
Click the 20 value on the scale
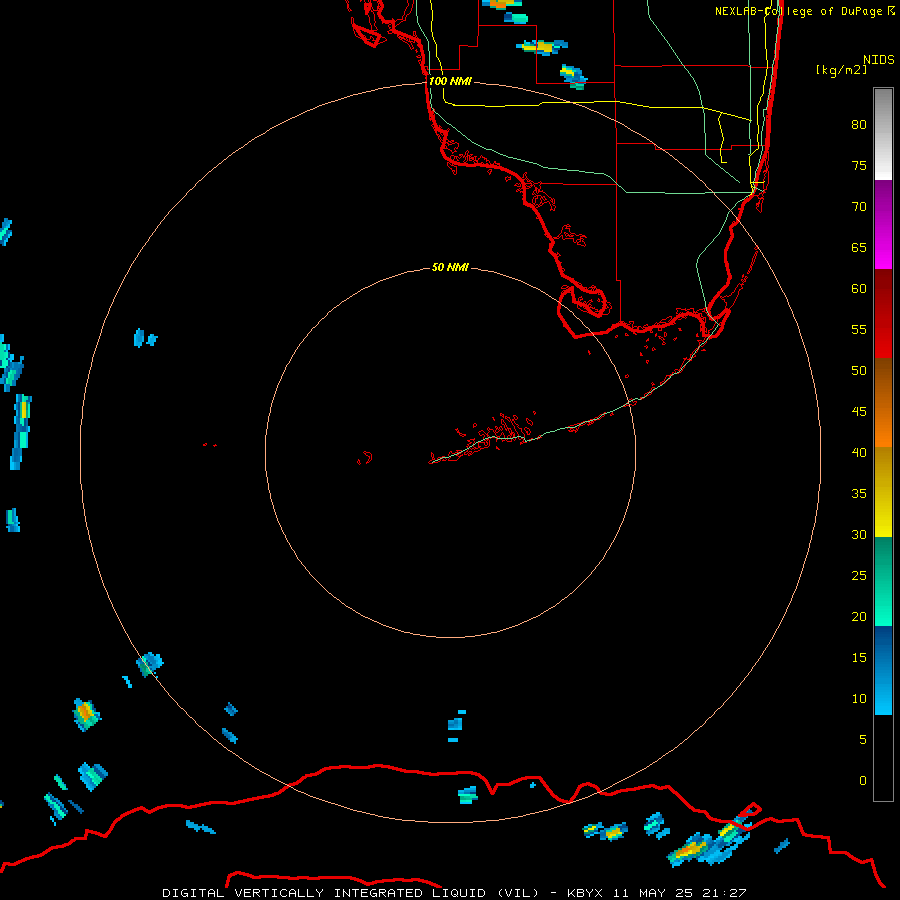coord(859,617)
